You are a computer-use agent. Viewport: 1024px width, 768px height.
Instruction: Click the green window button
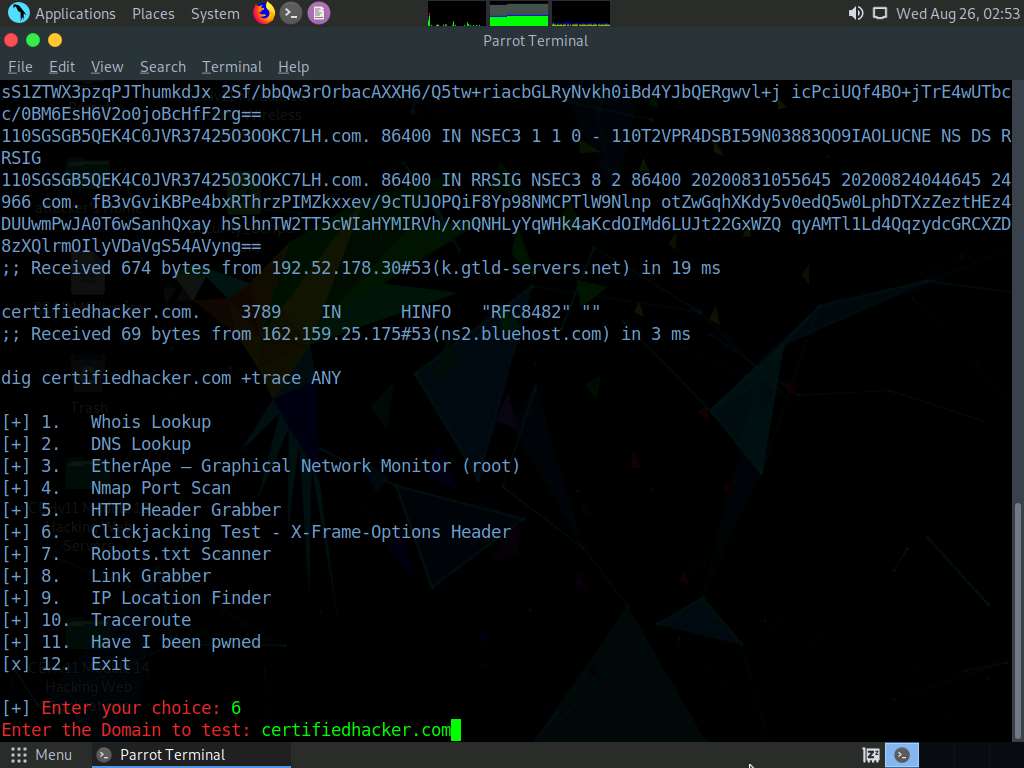click(x=33, y=40)
